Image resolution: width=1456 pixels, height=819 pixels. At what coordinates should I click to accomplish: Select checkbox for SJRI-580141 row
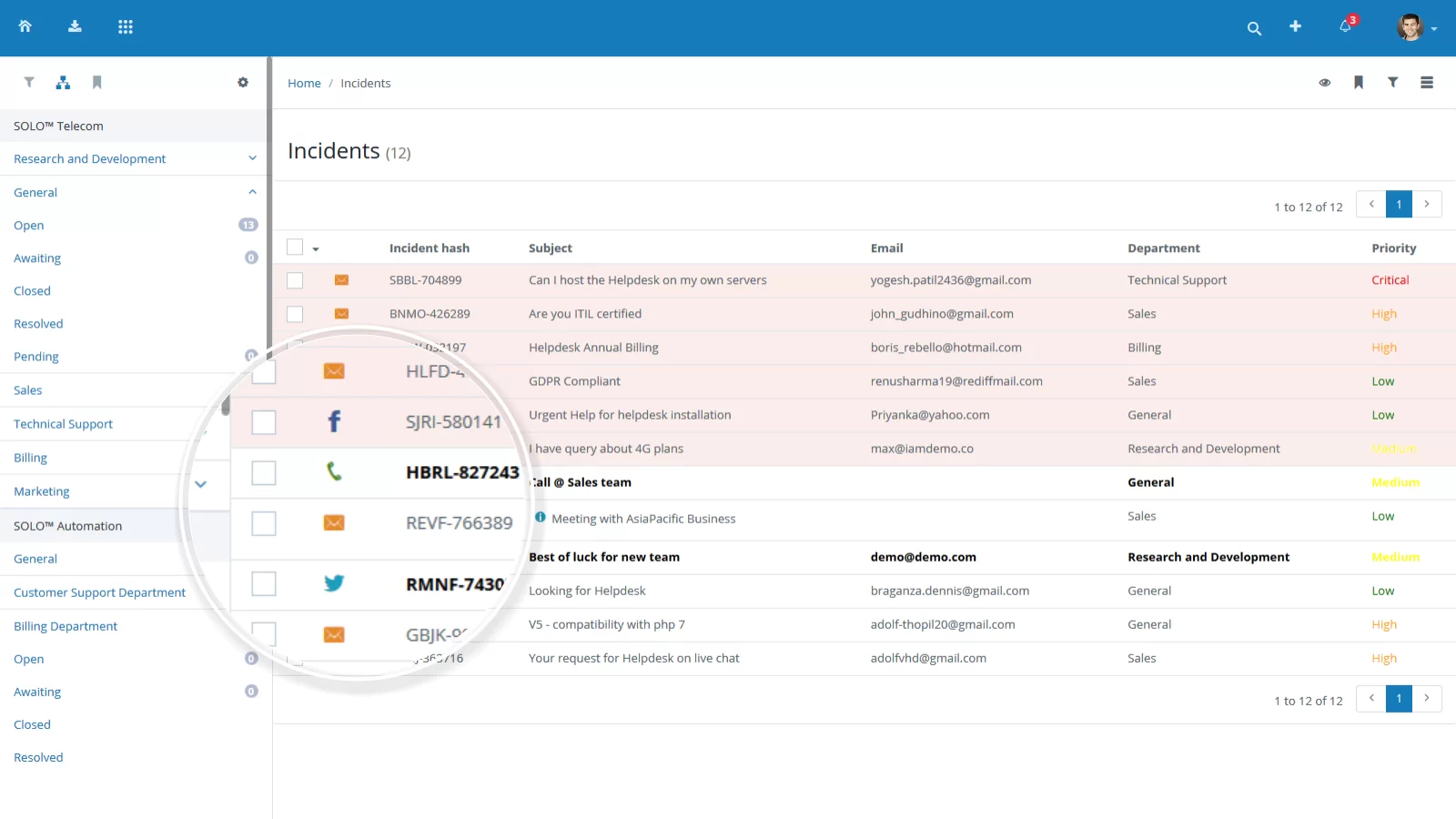(264, 422)
